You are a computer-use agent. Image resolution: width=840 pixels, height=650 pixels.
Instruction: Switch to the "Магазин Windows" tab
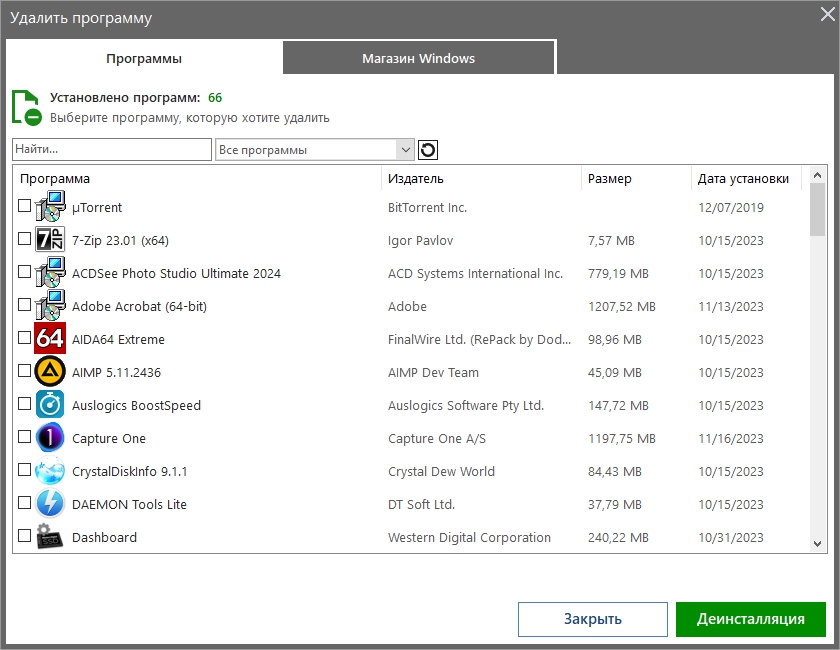point(418,58)
